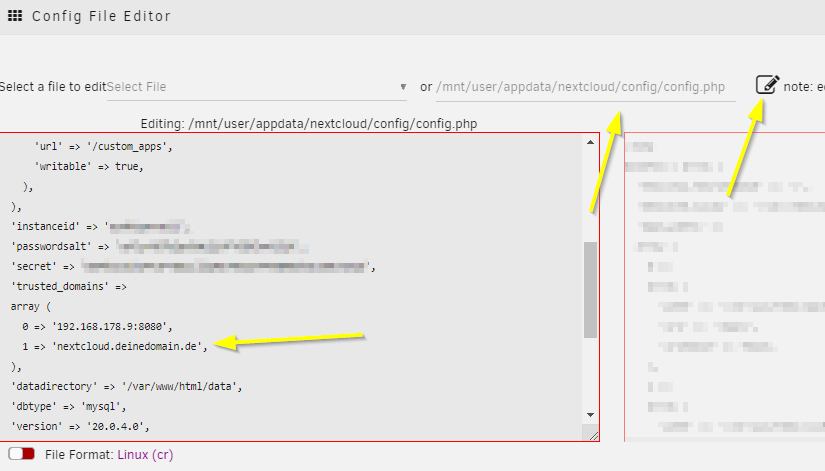825x471 pixels.
Task: Click the 'trusted_domains' => line
Action: (x=69, y=286)
